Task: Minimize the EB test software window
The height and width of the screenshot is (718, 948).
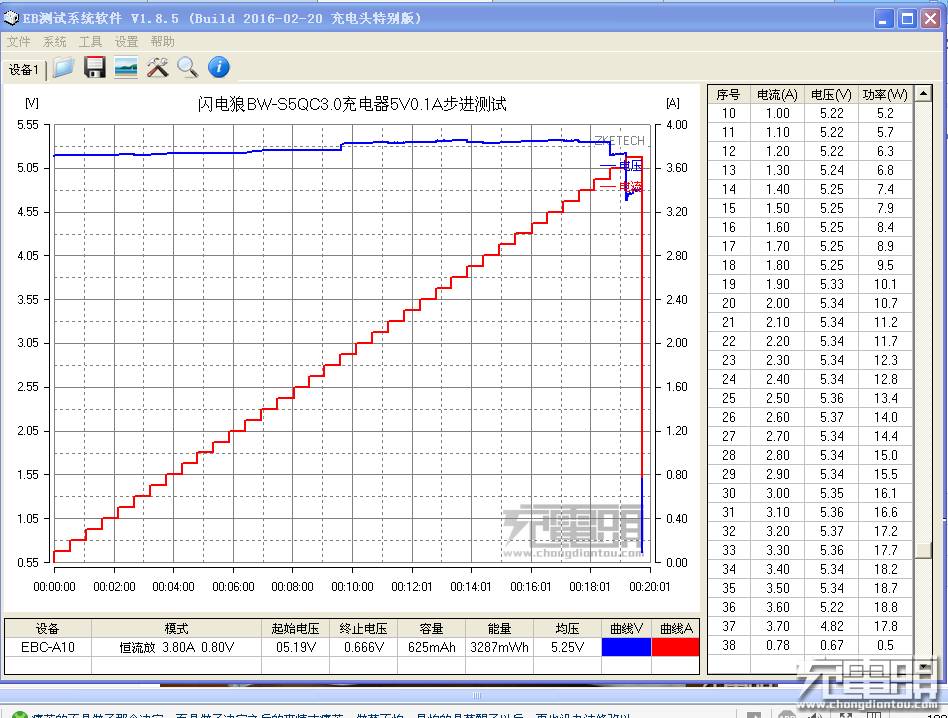Action: [x=883, y=19]
